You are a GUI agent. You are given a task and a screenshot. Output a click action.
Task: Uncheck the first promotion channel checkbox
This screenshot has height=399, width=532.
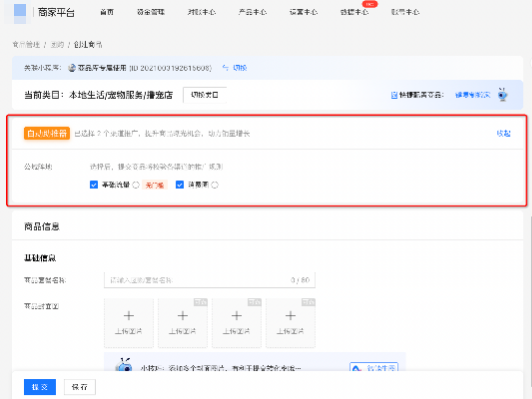pyautogui.click(x=94, y=185)
